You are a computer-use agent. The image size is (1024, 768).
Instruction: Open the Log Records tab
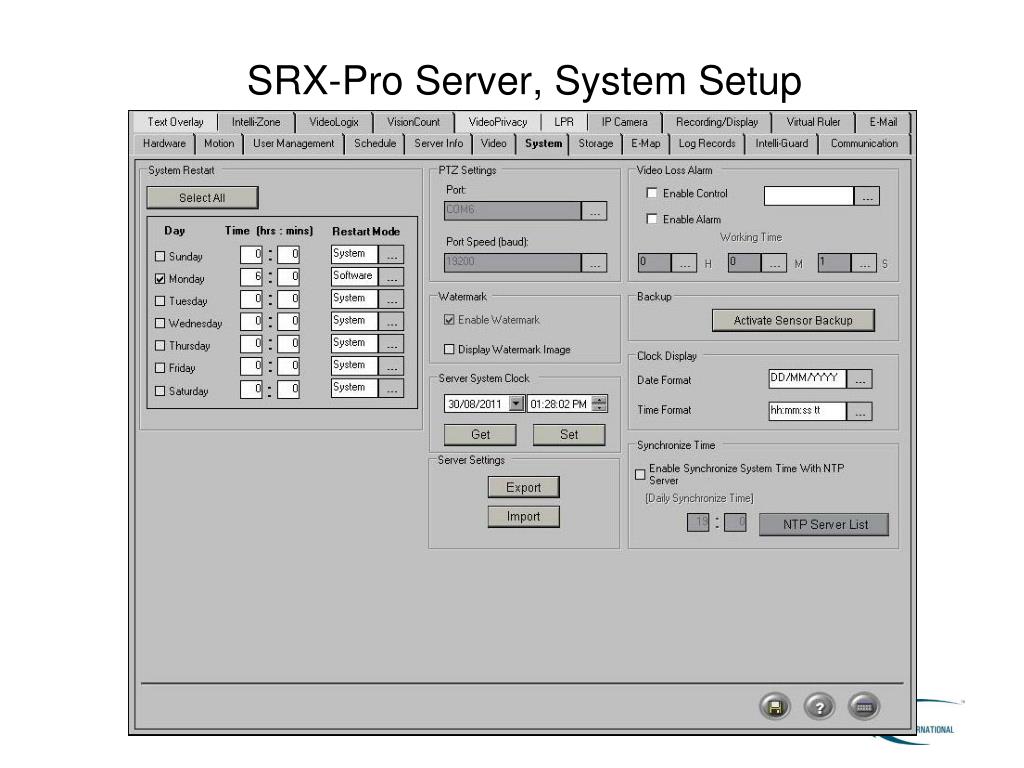707,144
